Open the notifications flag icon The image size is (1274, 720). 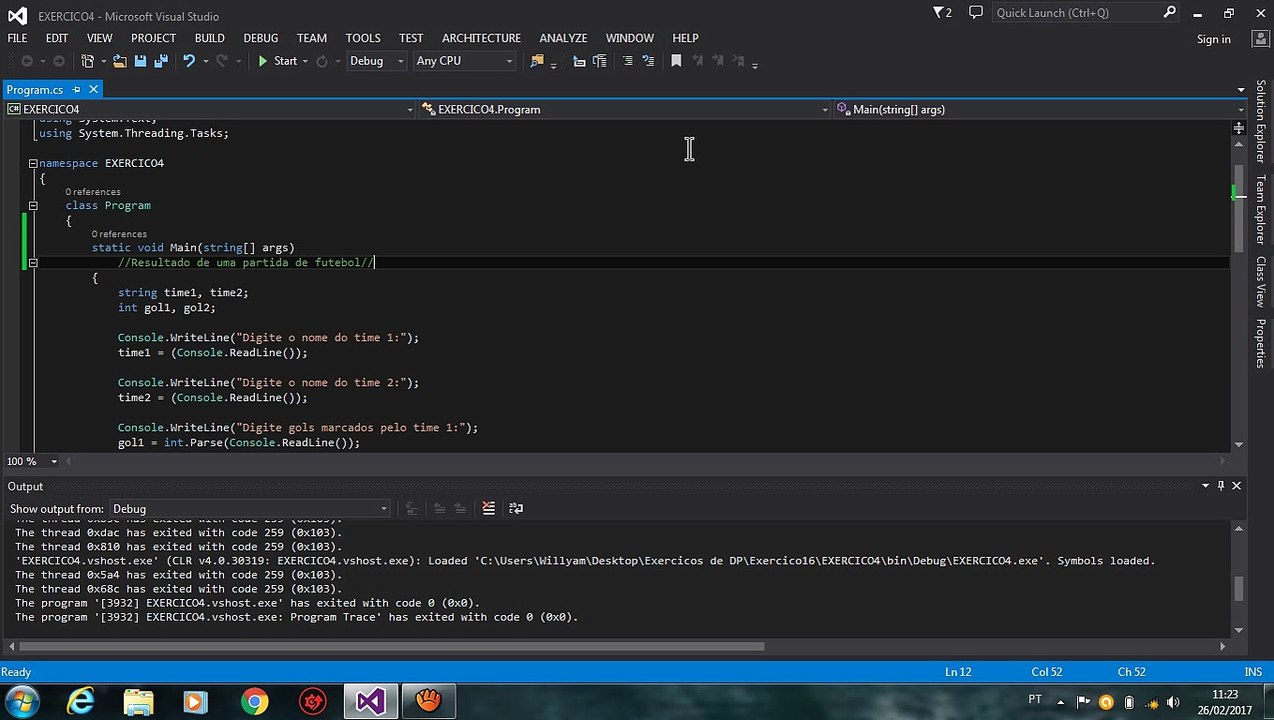point(943,13)
